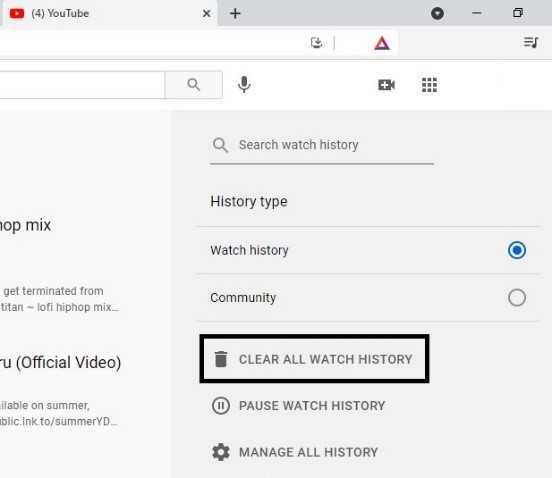Click the install app icon in address bar
Viewport: 552px width, 478px height.
(x=316, y=43)
